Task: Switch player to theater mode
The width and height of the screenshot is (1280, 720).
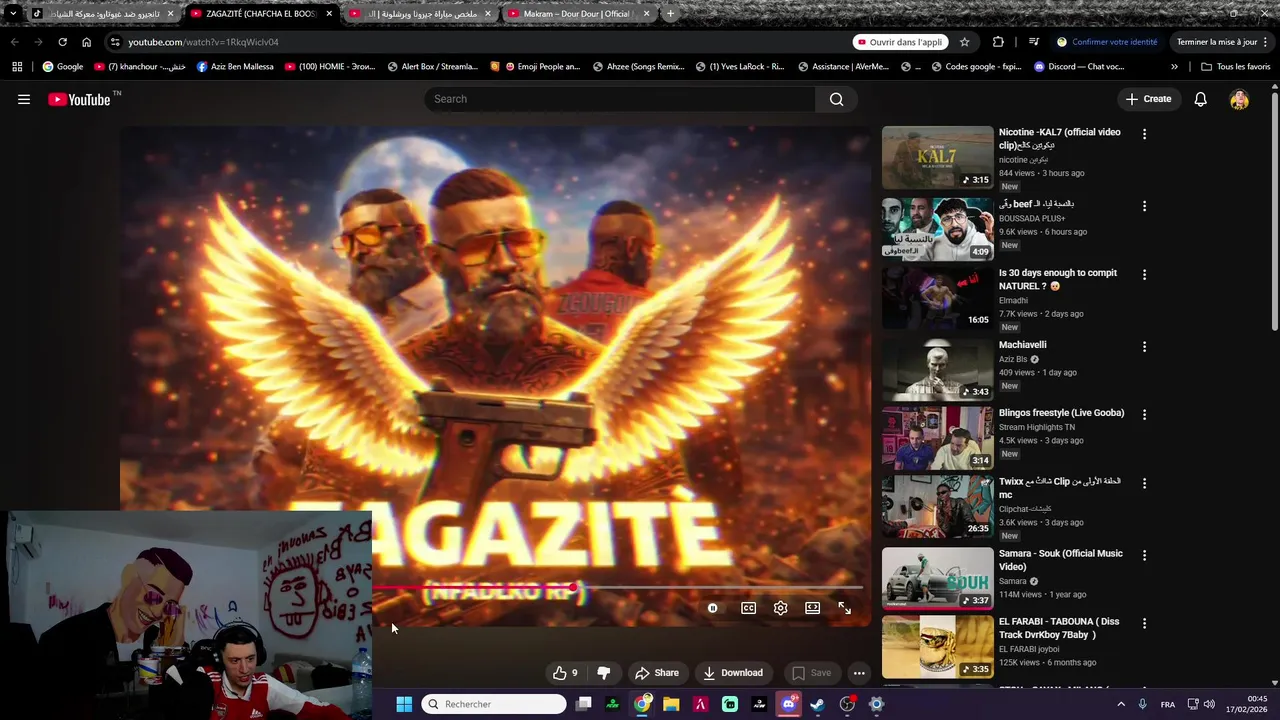Action: 812,608
